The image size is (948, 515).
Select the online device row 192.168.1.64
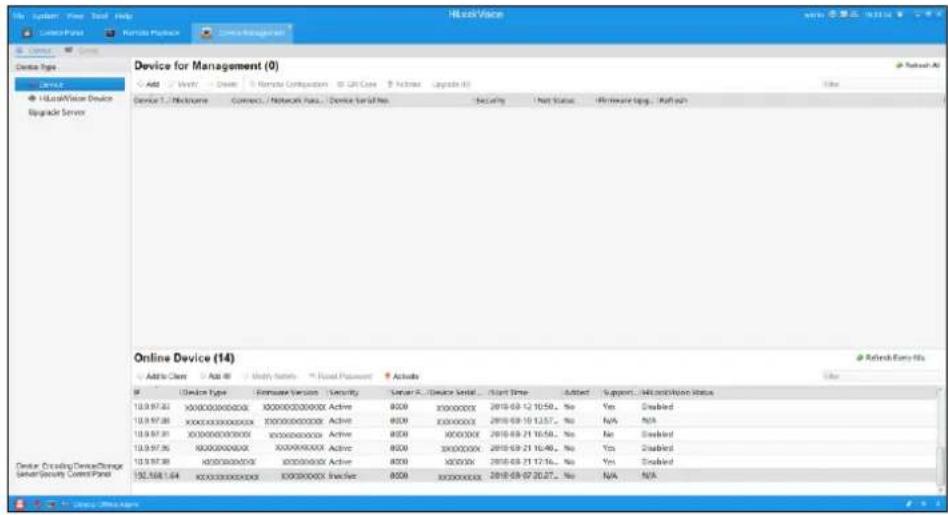[534, 476]
